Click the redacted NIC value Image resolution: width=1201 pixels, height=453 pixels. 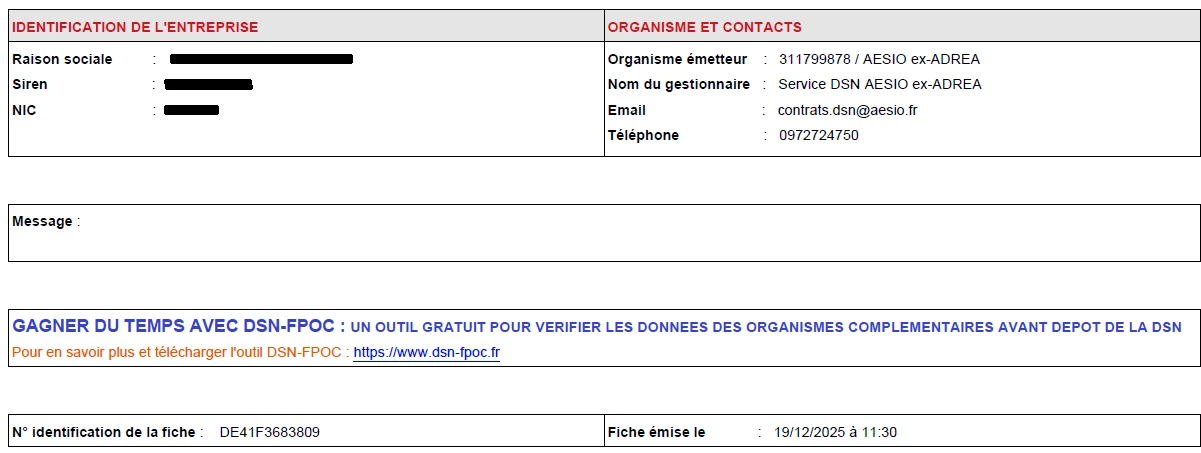[x=191, y=110]
